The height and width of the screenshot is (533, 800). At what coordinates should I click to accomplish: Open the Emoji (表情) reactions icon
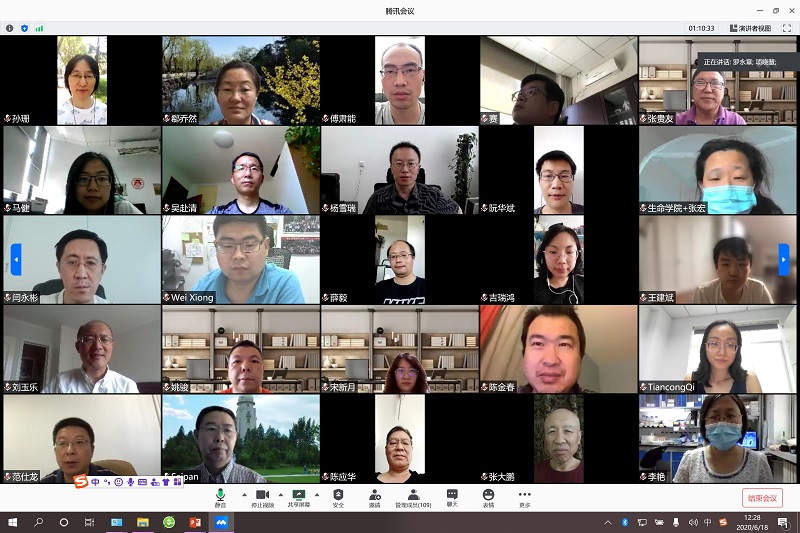click(488, 496)
